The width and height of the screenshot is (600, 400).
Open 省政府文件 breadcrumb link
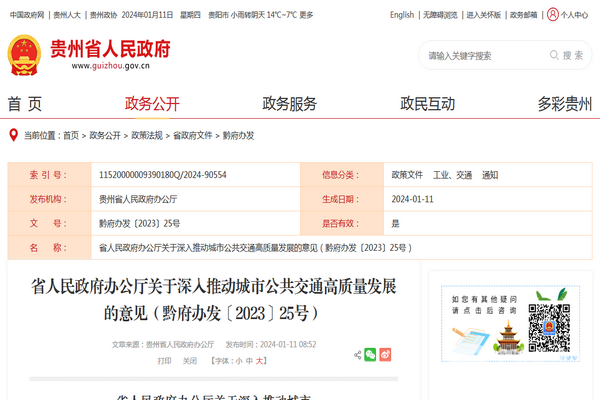pos(192,134)
